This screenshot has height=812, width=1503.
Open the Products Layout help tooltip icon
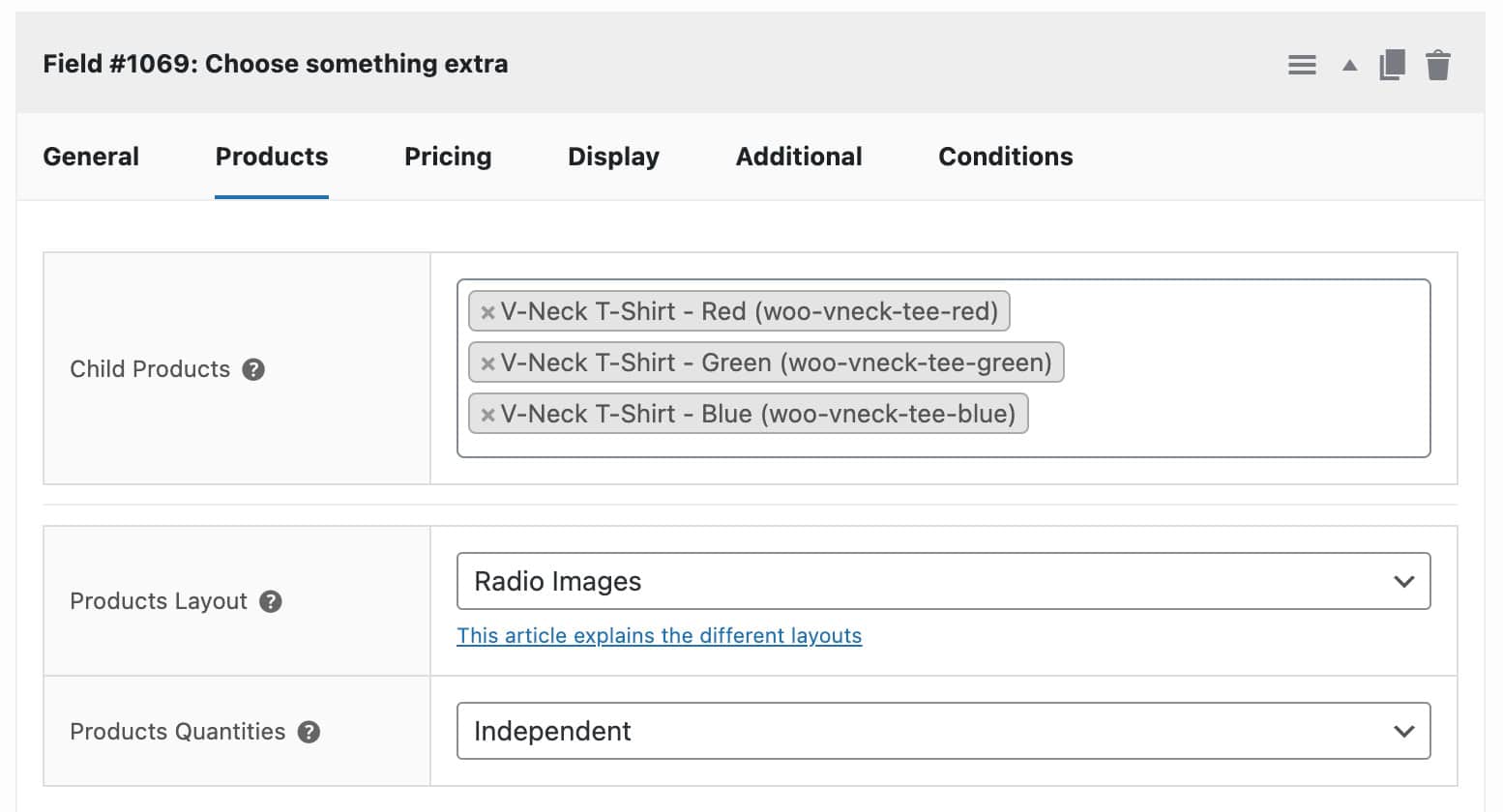pos(273,601)
